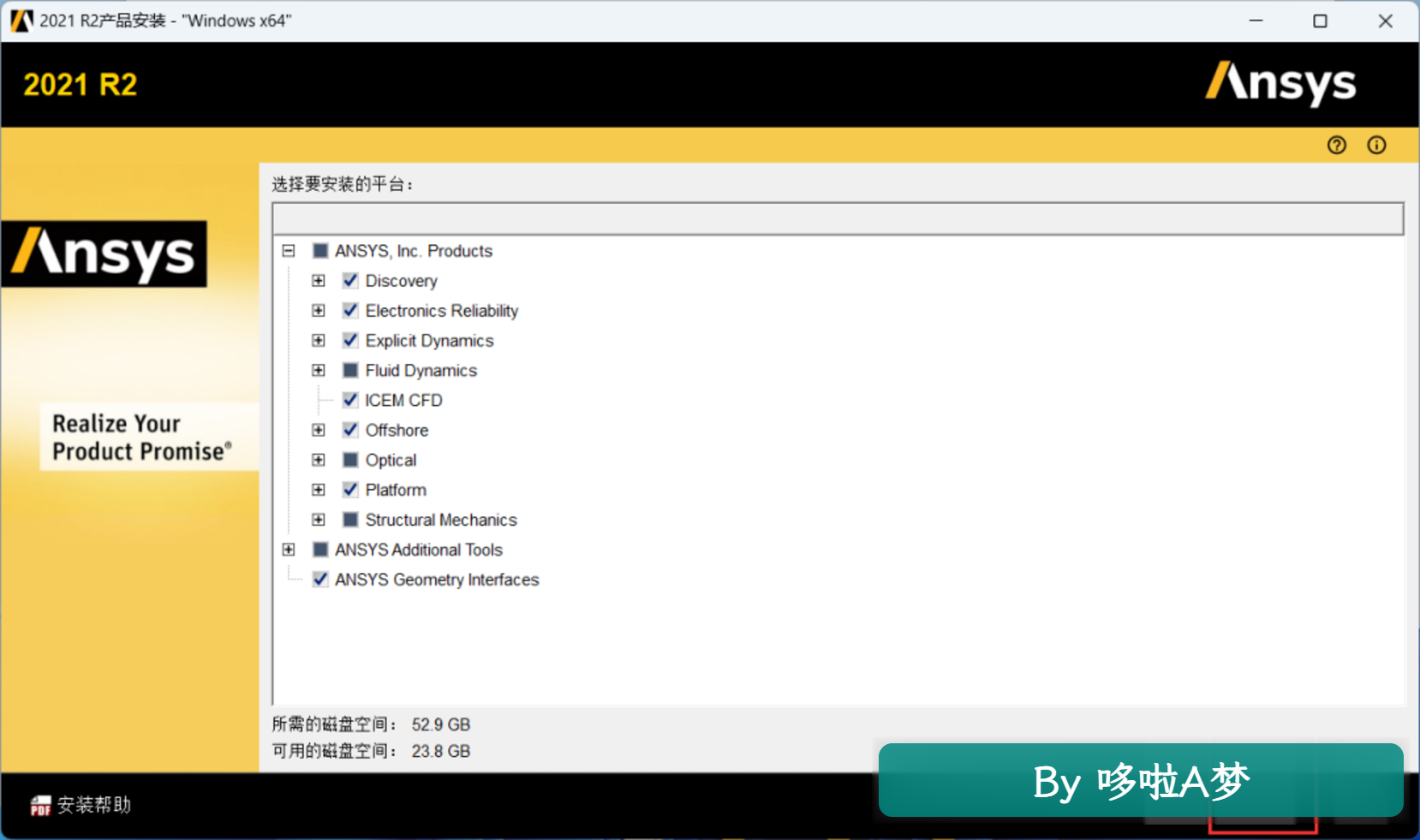
Task: Click the "选择要安装的平台:" heading text
Action: 343,184
